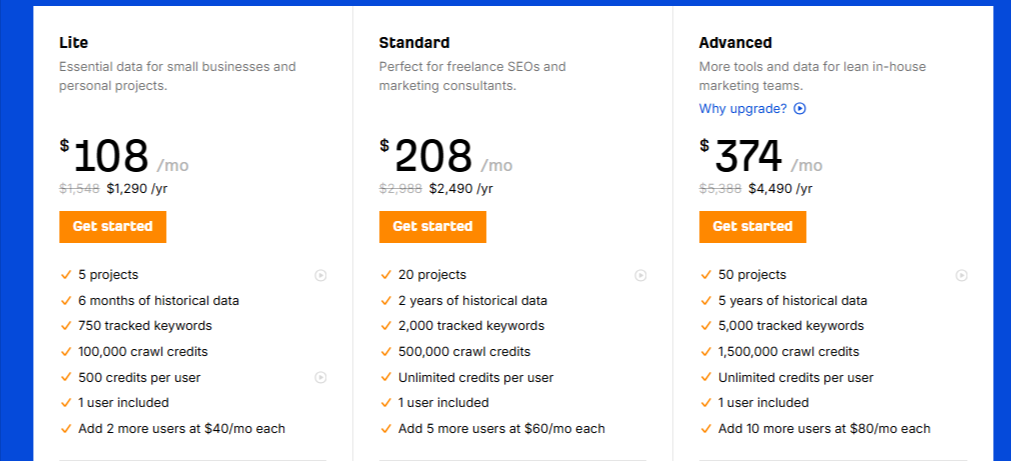This screenshot has height=461, width=1011.
Task: Click Add 2 more users at $40/mo
Action: pos(182,429)
